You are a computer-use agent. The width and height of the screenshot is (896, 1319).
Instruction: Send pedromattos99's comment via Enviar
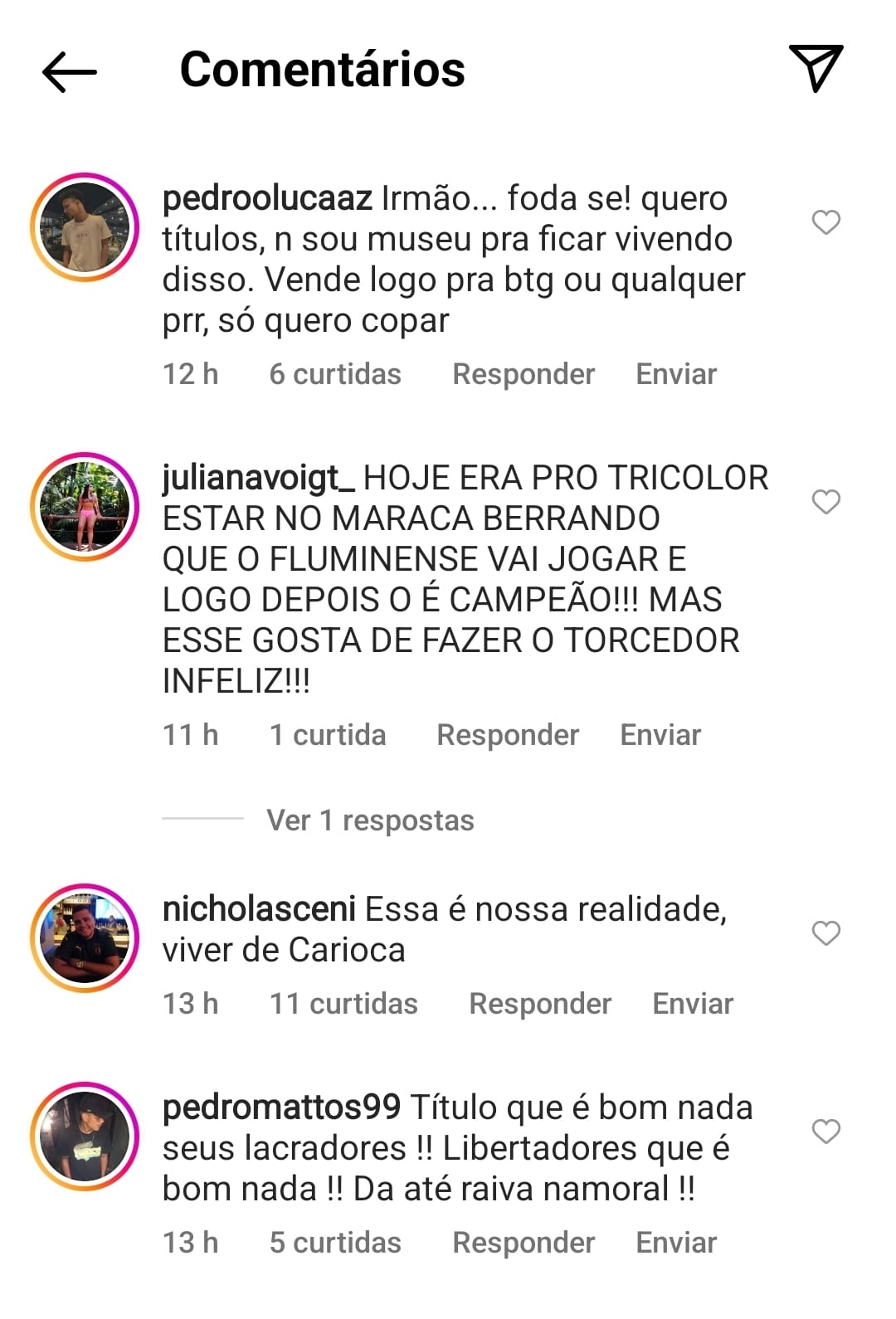point(676,1243)
